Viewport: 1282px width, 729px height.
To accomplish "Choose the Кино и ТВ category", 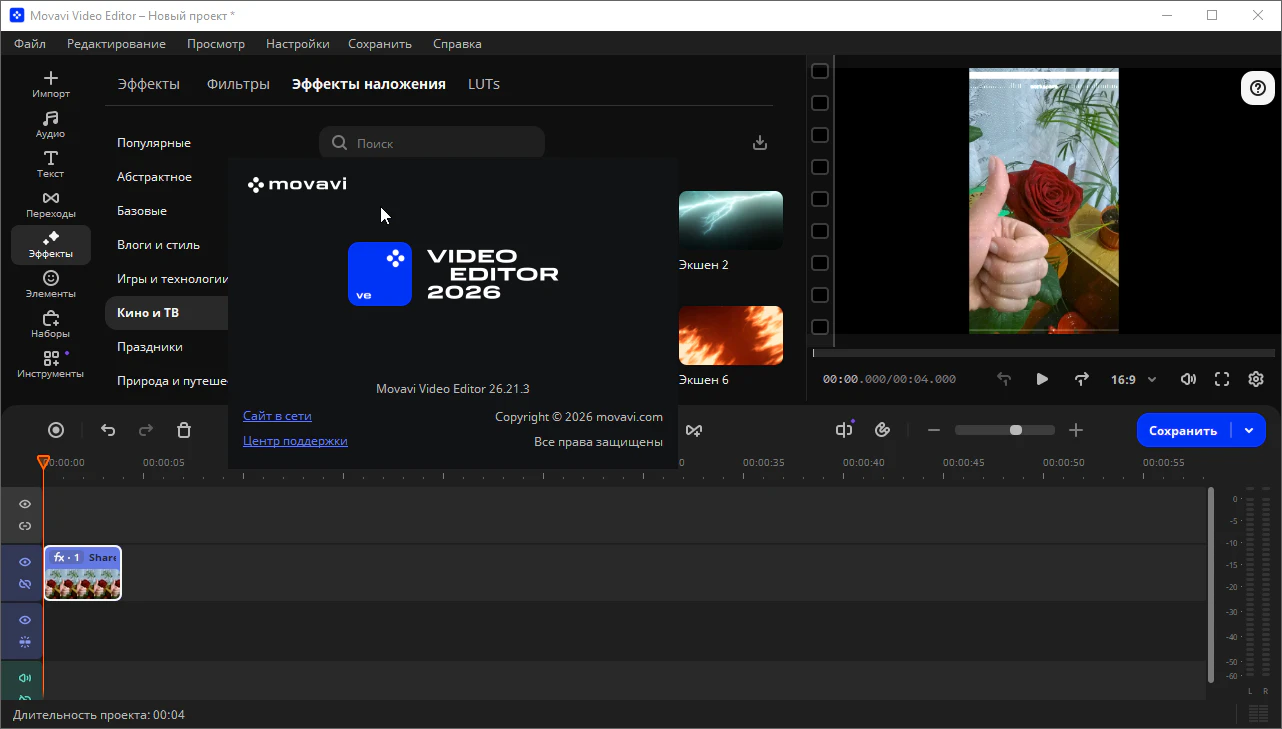I will 166,313.
